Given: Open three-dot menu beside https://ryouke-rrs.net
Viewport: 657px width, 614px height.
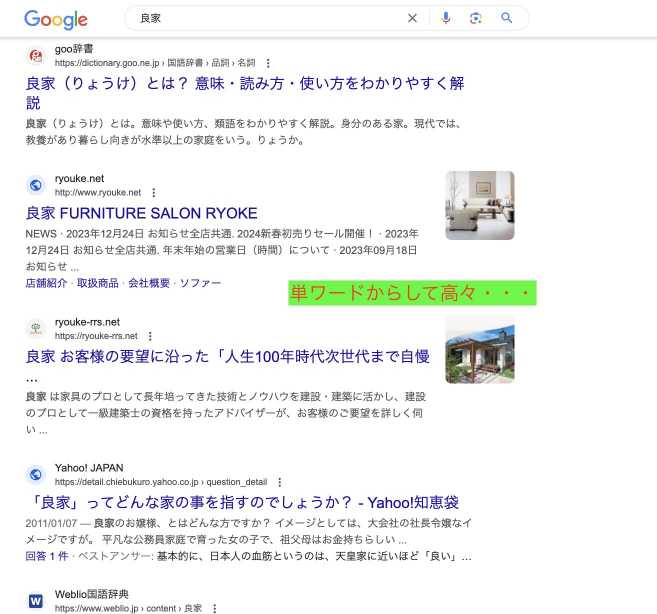Looking at the screenshot, I should click(150, 336).
